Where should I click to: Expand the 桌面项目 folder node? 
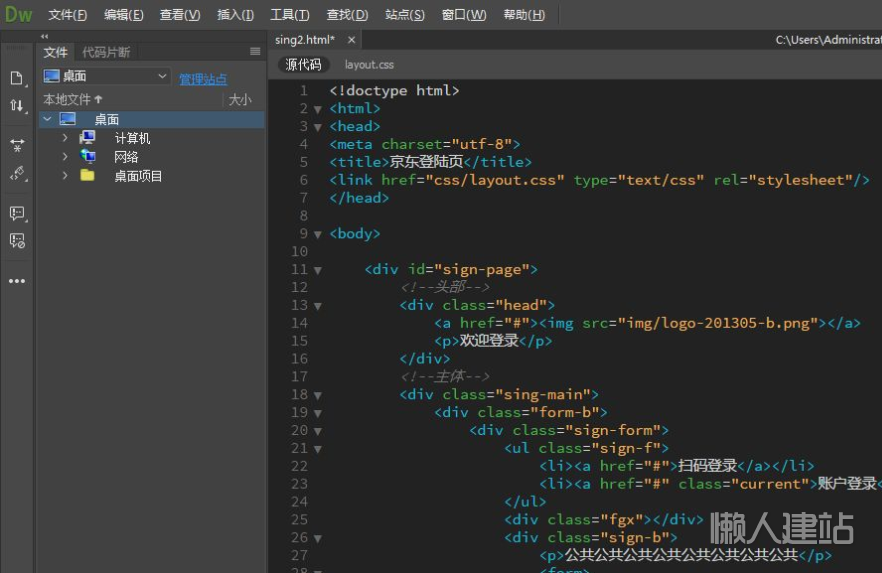coord(65,175)
